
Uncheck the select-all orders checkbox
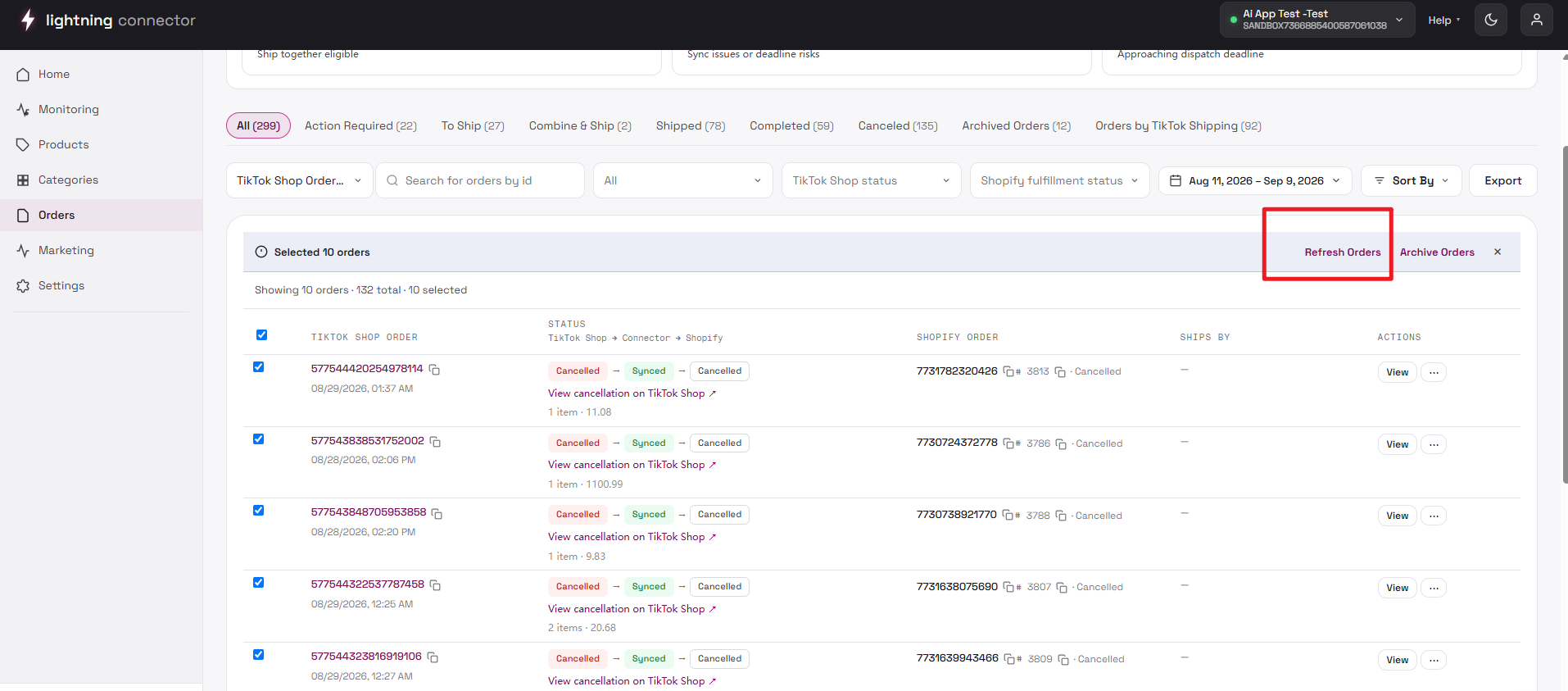(x=261, y=334)
